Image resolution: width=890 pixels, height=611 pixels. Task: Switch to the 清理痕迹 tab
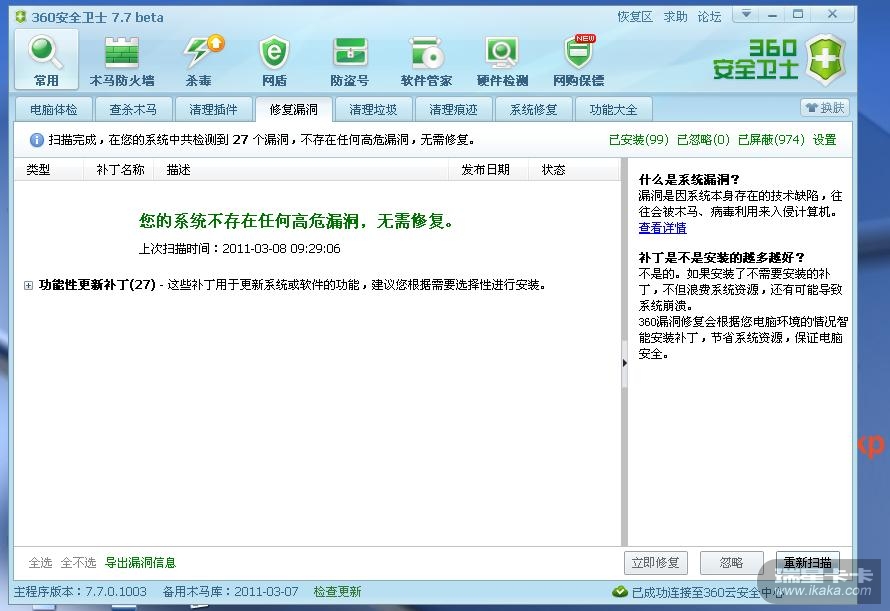pyautogui.click(x=453, y=110)
